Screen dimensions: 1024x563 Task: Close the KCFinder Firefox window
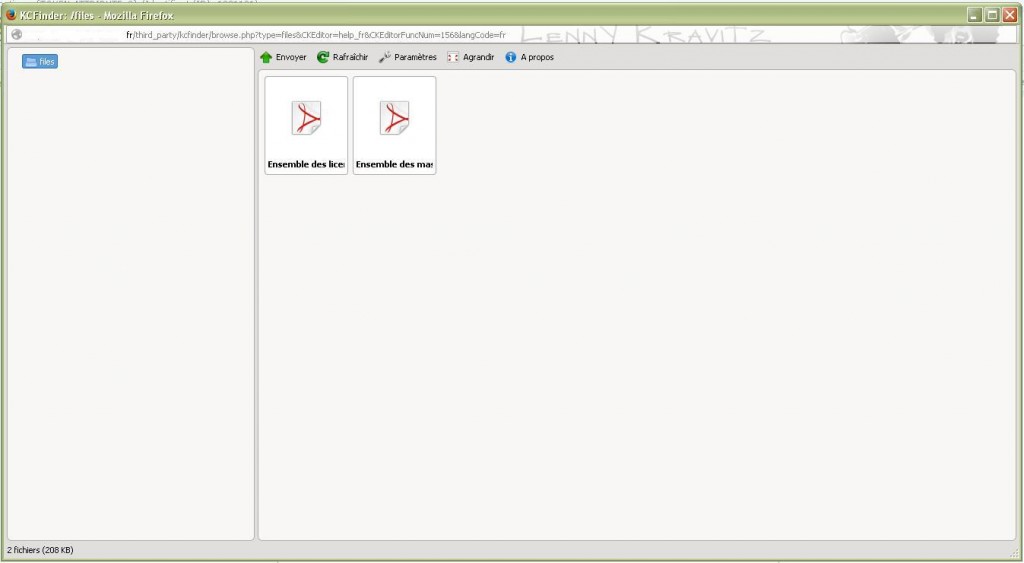click(1010, 15)
